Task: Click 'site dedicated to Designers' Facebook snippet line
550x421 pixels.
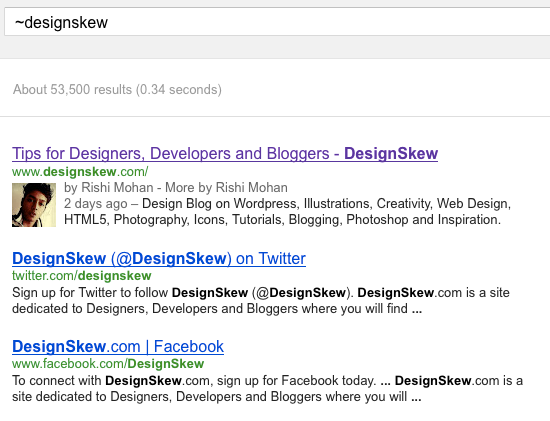Action: (216, 397)
